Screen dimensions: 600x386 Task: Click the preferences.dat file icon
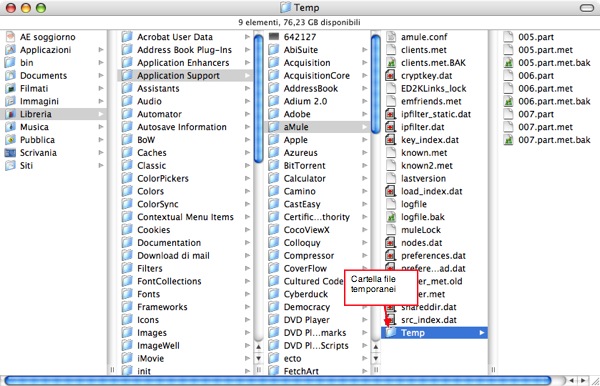coord(391,256)
